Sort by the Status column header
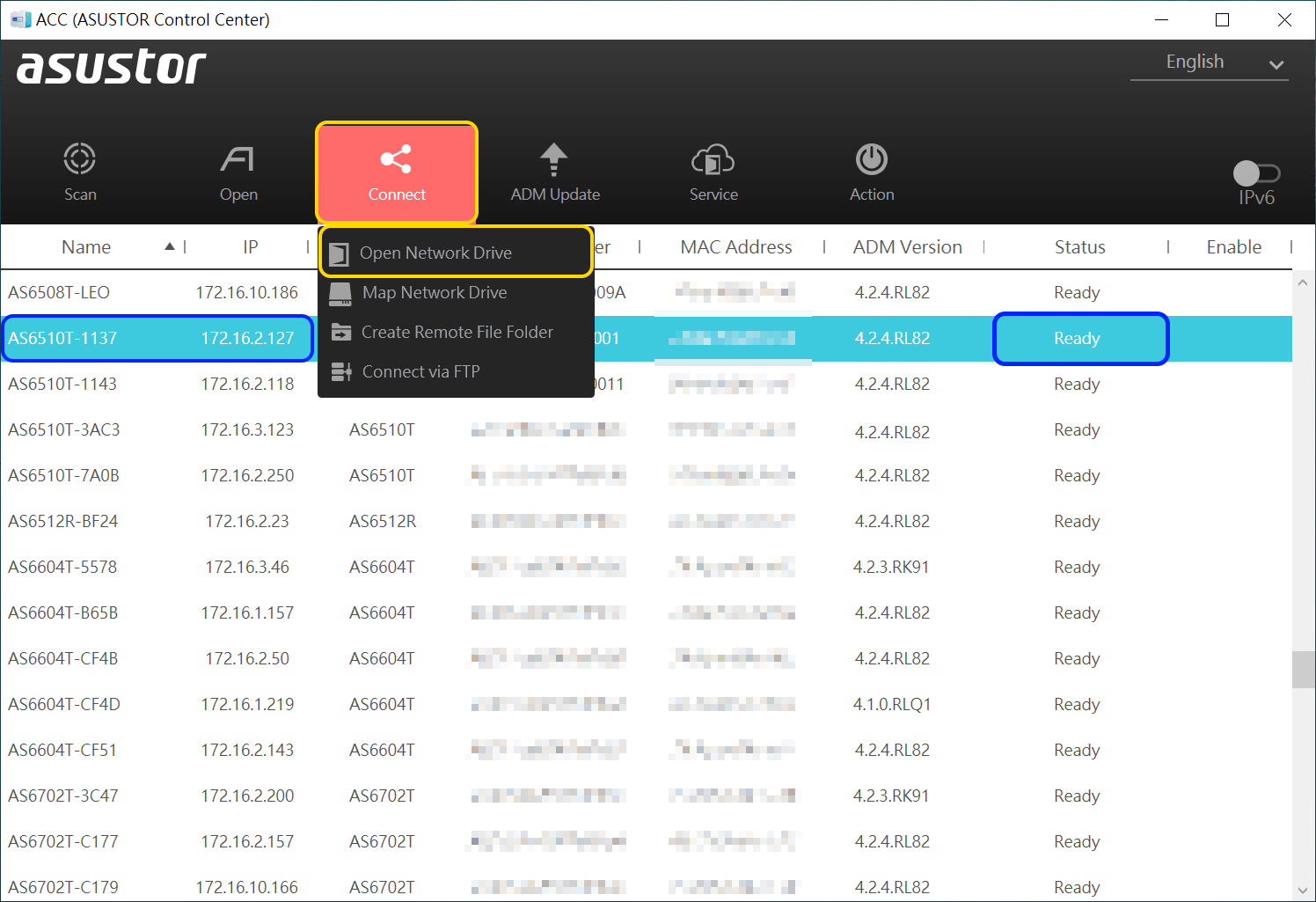The image size is (1316, 902). (1079, 247)
